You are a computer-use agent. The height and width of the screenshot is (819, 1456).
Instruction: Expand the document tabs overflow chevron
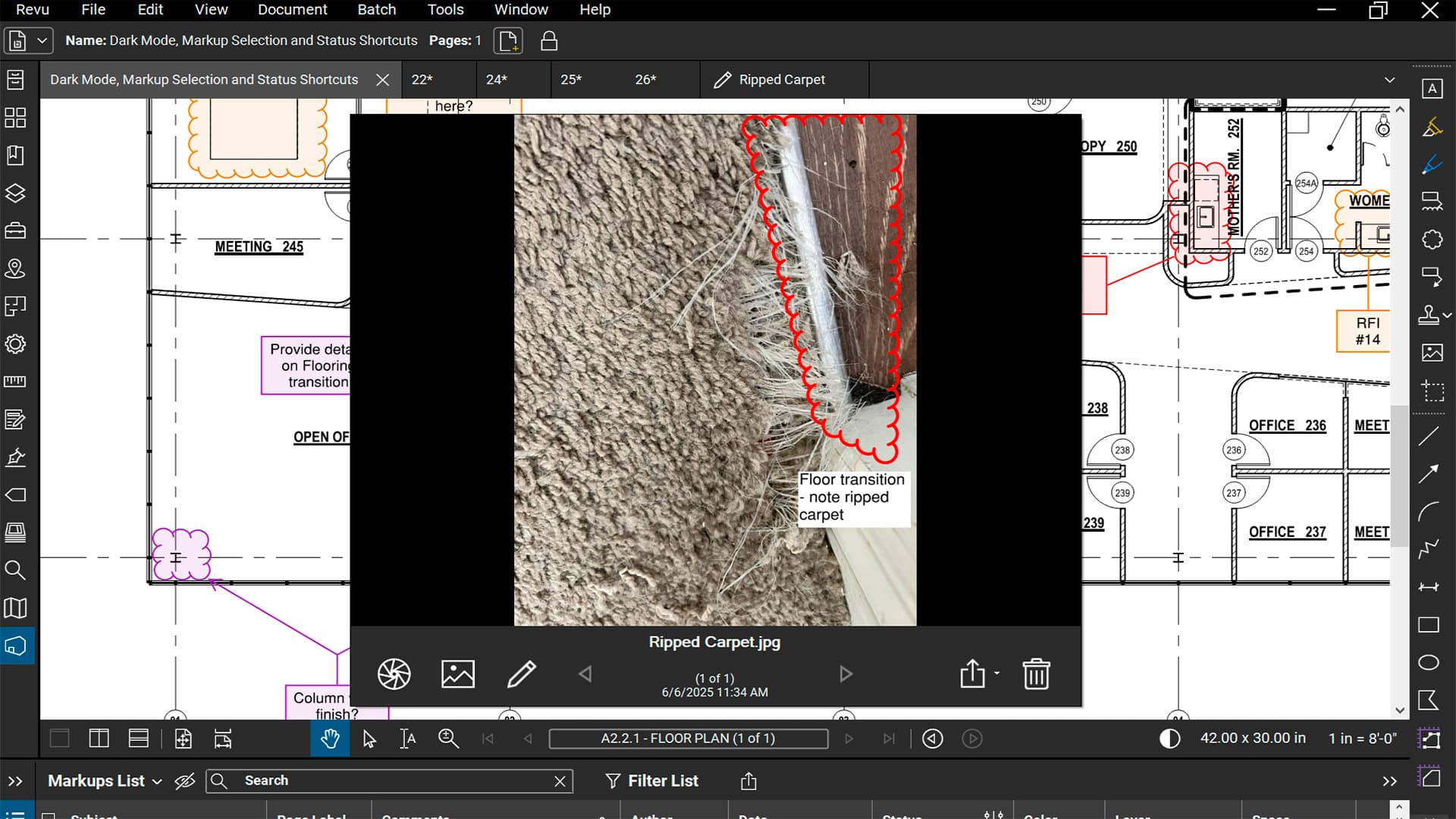click(x=1389, y=80)
